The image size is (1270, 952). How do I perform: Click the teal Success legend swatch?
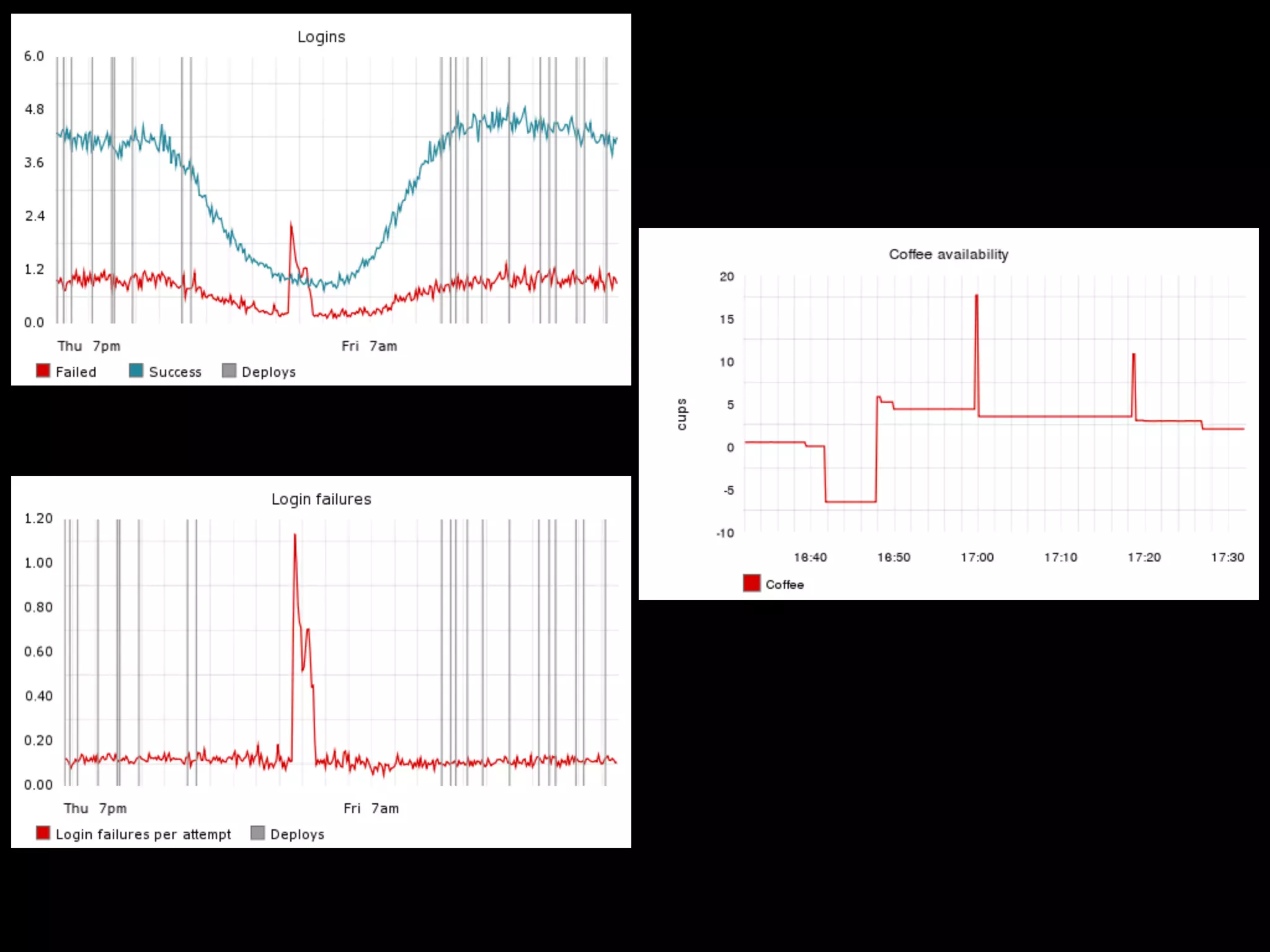click(136, 371)
